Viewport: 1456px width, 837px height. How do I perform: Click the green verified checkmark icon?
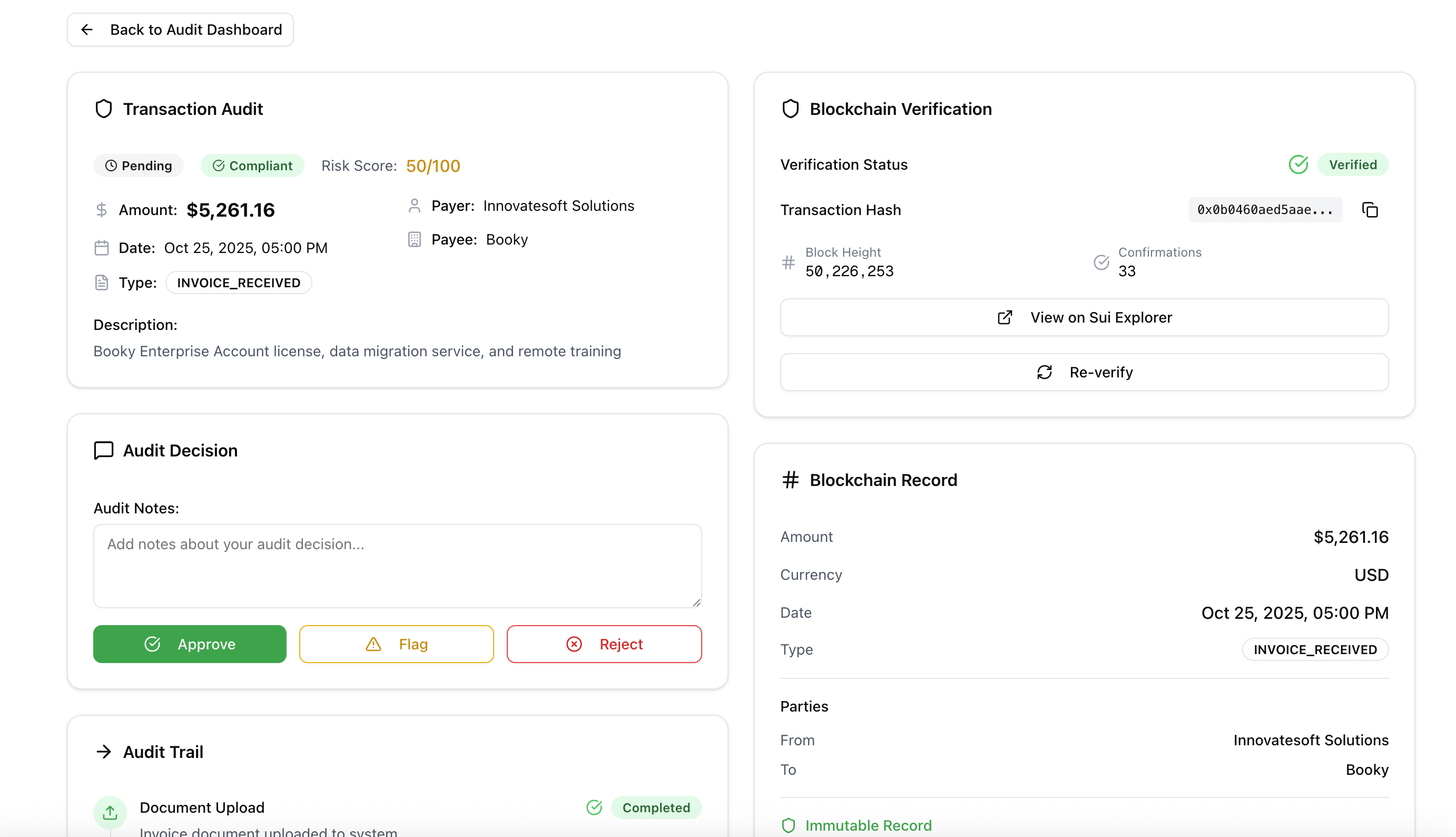(1297, 165)
